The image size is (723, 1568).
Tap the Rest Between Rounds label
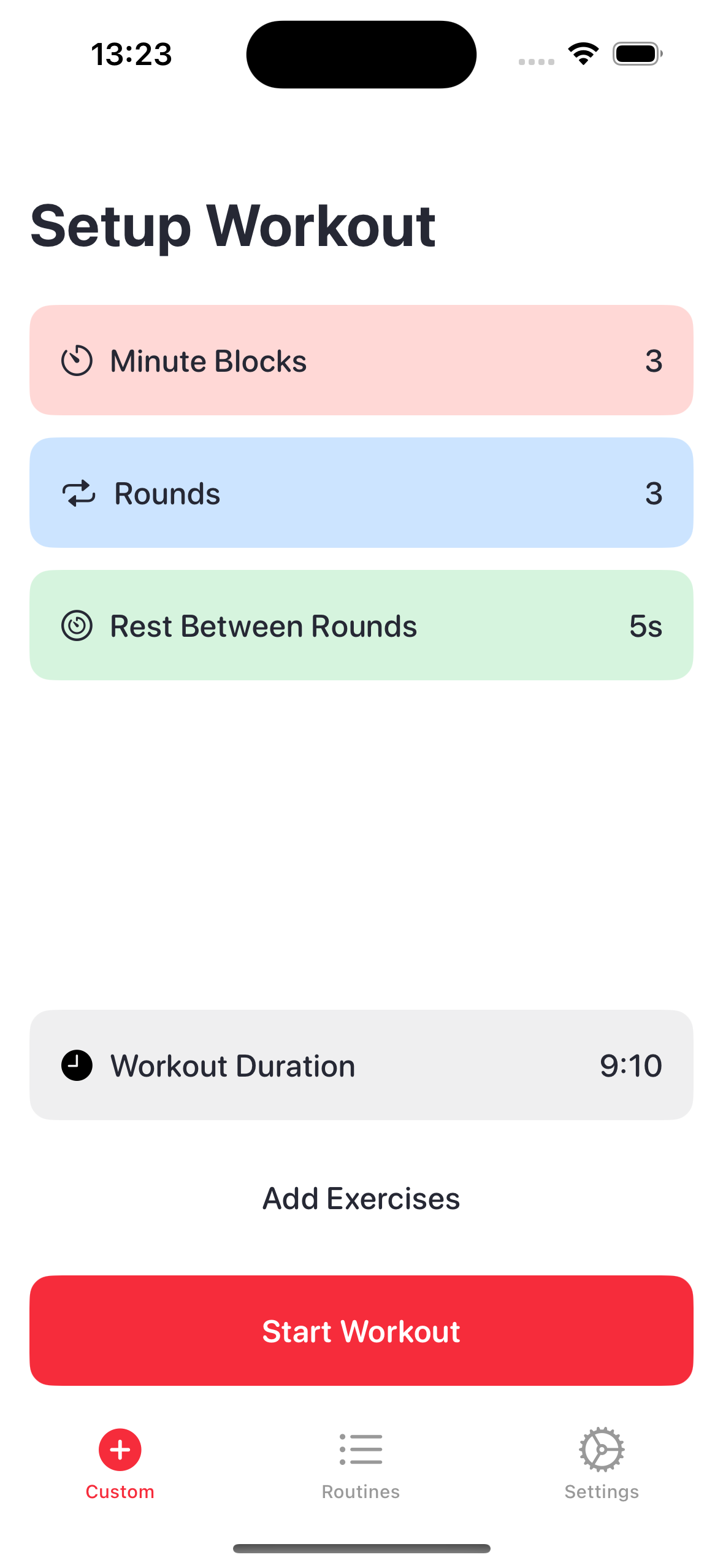264,626
